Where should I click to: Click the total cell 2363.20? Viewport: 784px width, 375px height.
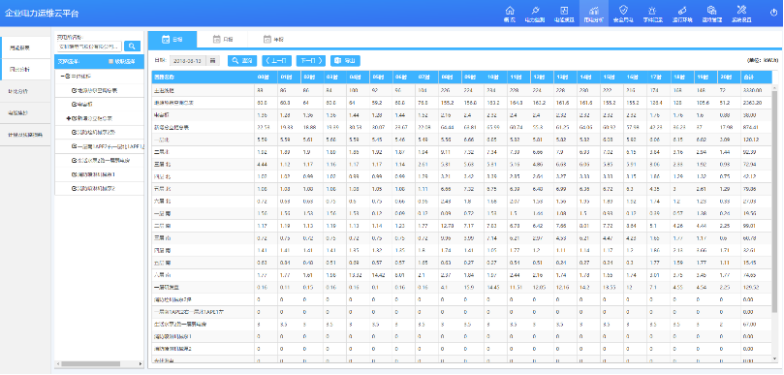[756, 102]
